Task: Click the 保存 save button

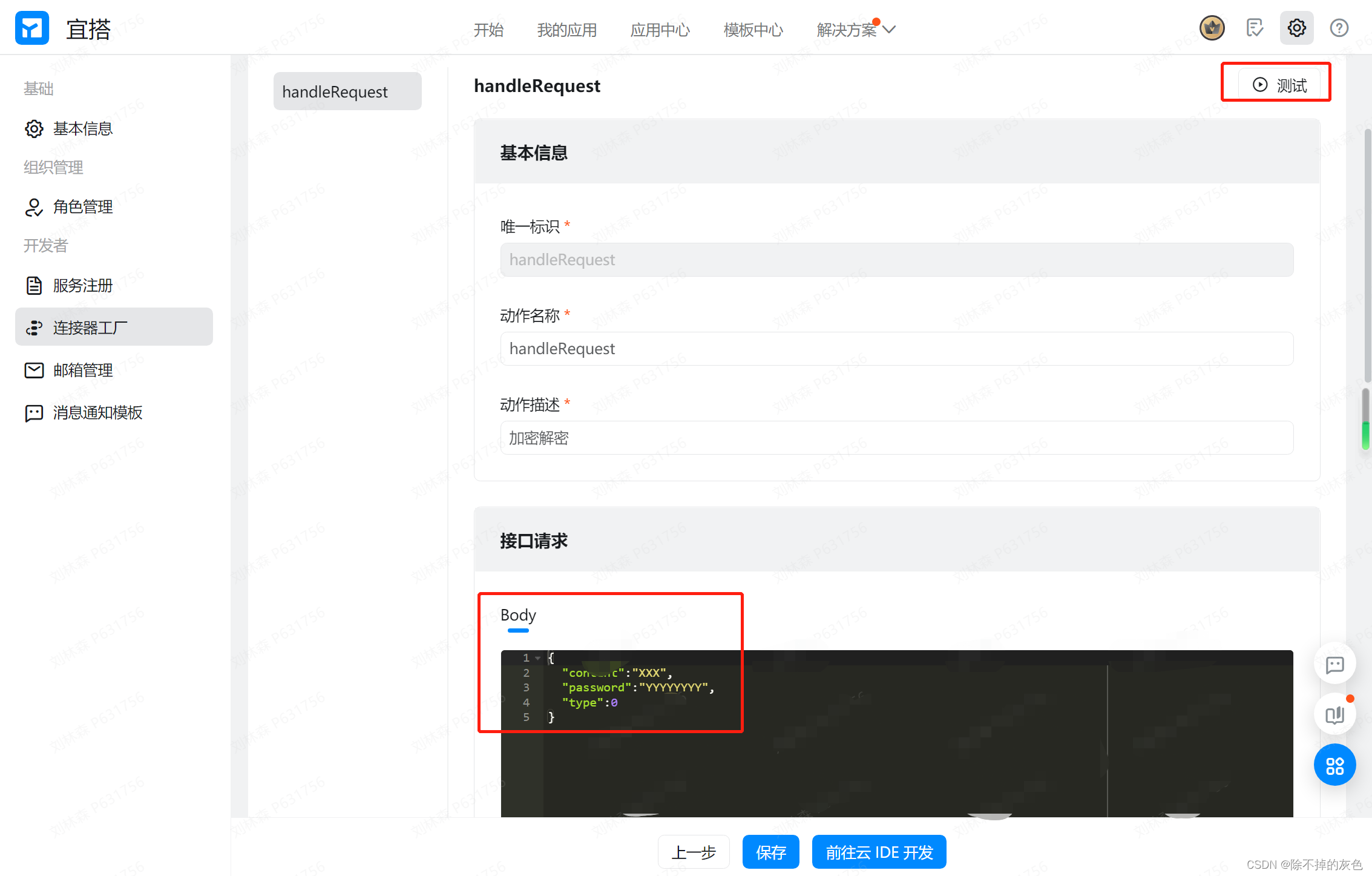Action: coord(770,852)
